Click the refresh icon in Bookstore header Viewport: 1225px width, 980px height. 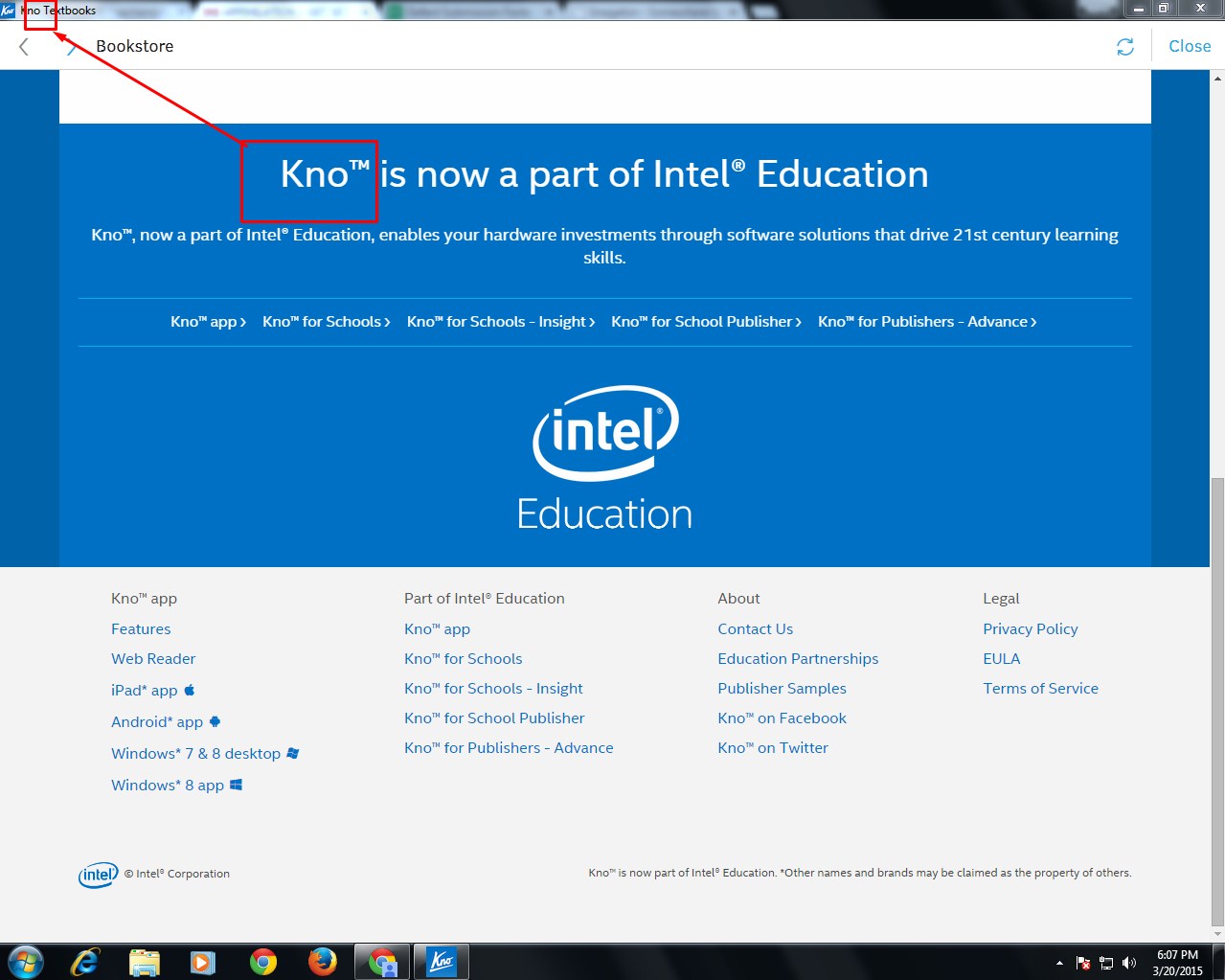tap(1125, 47)
